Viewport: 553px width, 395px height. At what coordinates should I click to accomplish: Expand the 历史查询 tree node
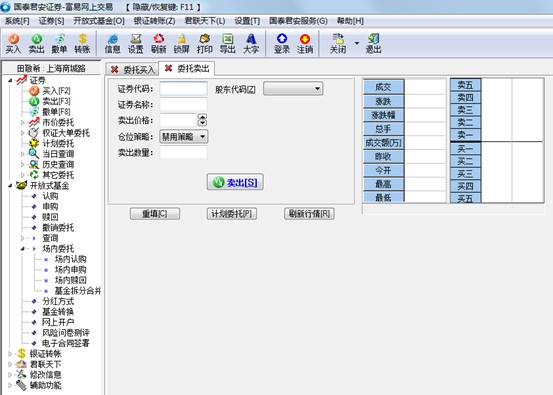(23, 165)
